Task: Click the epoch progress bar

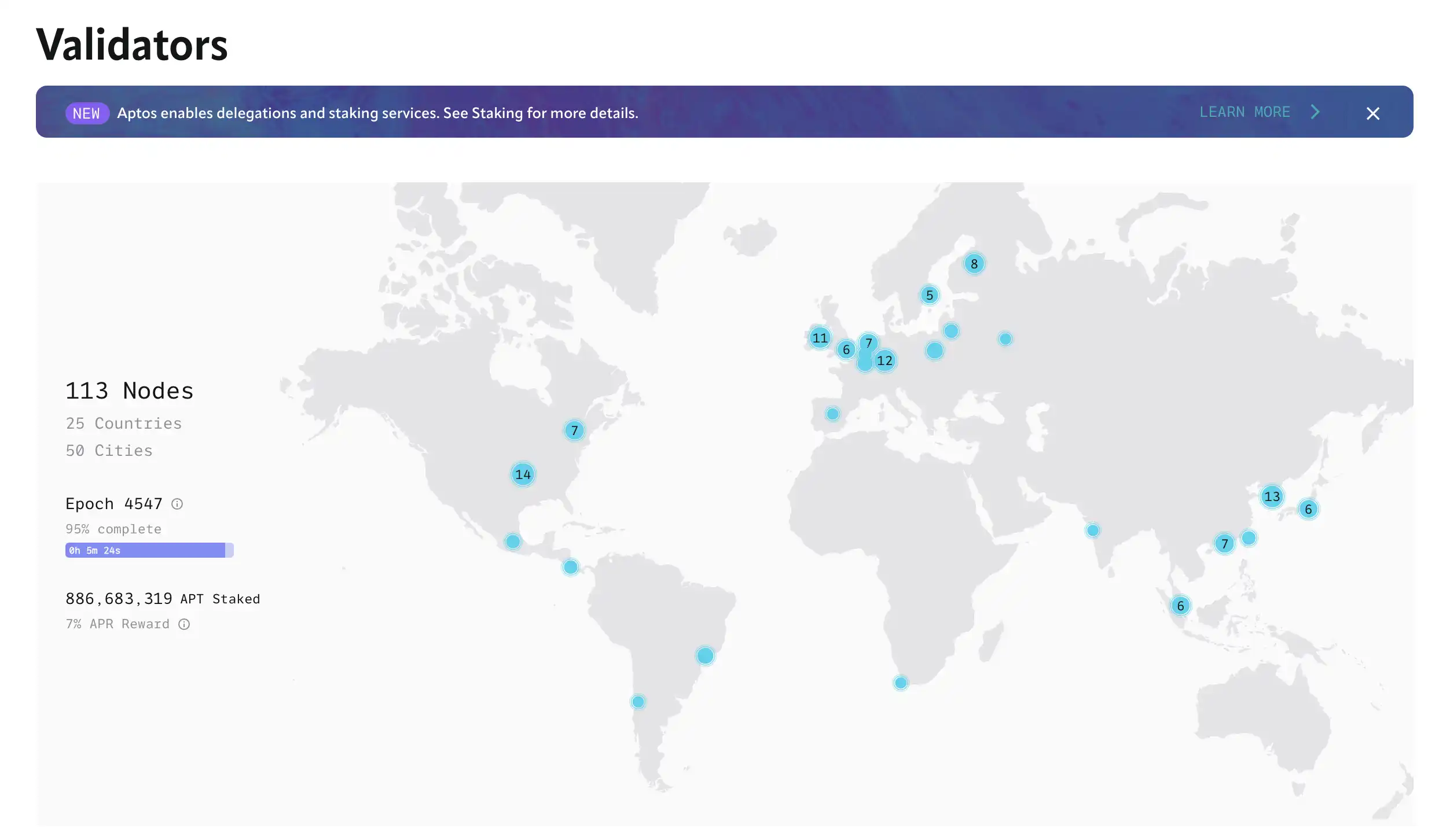Action: point(149,550)
